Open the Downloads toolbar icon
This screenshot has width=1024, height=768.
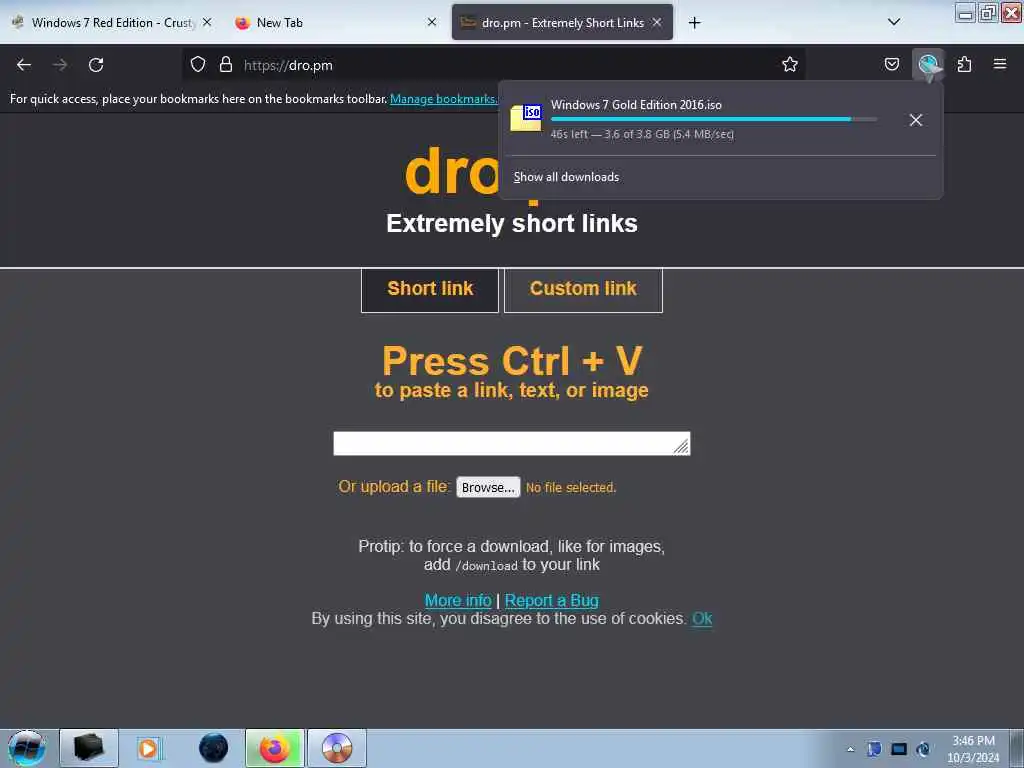pyautogui.click(x=928, y=65)
